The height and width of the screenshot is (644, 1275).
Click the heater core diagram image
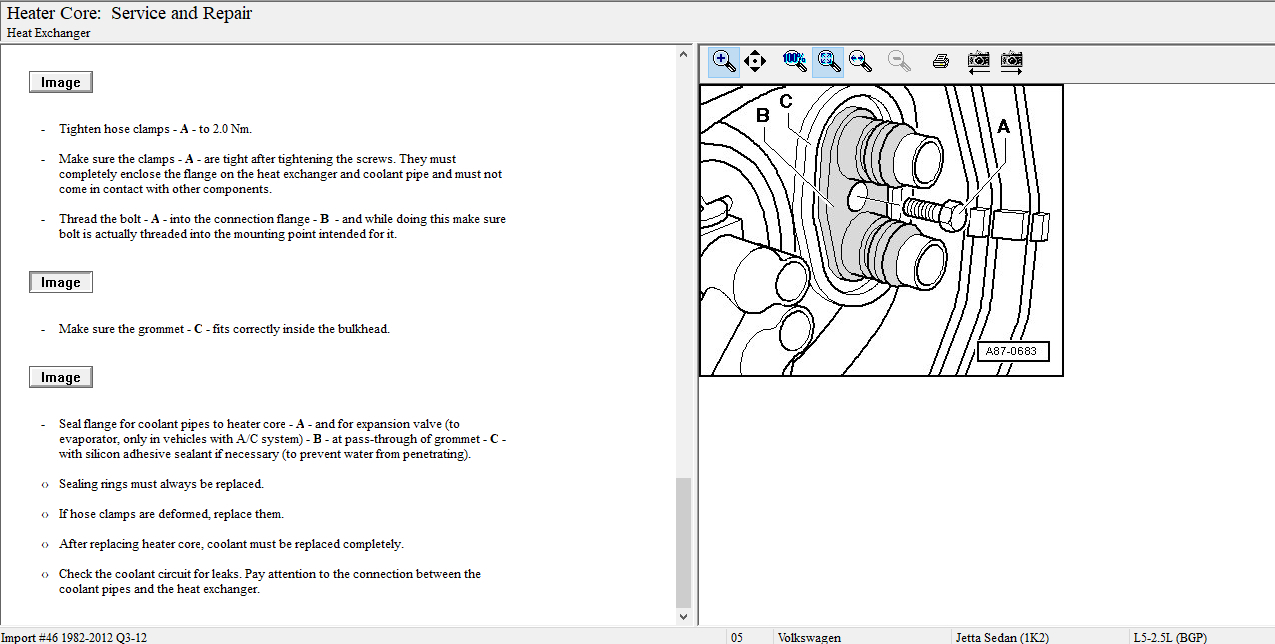881,230
